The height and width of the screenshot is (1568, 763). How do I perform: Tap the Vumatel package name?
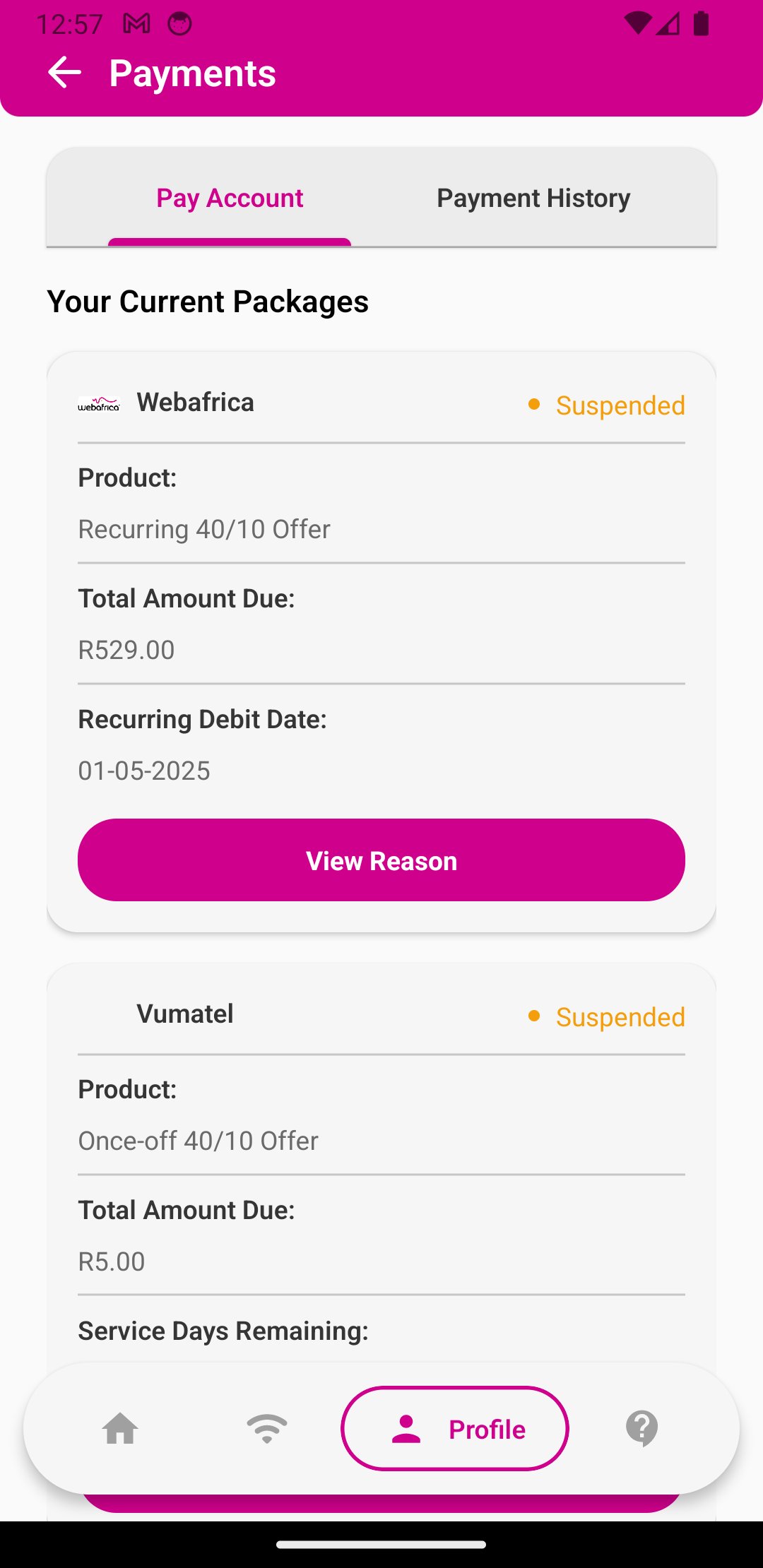click(x=185, y=1014)
